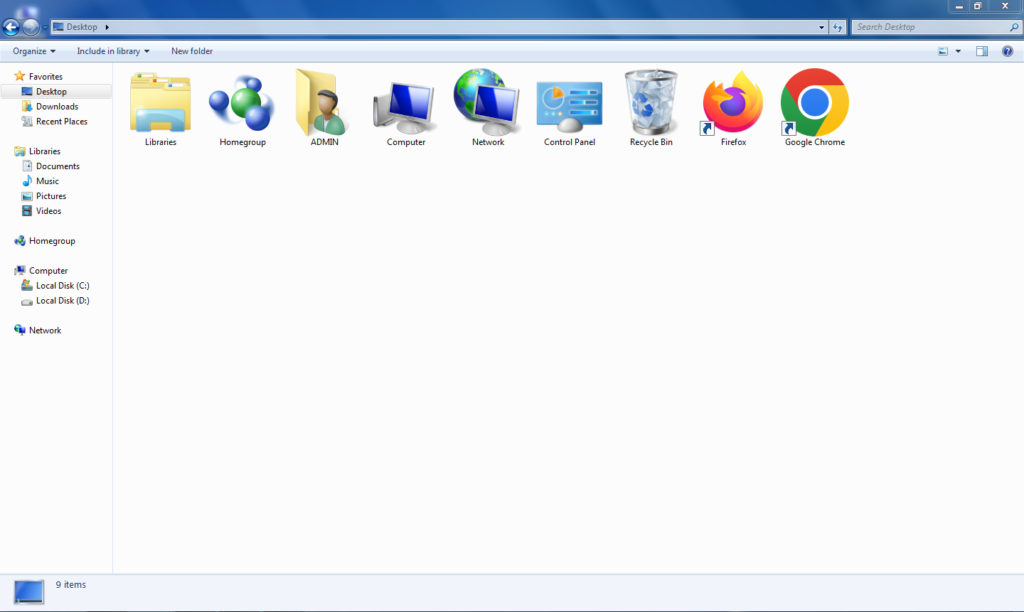Click the Help question mark icon
This screenshot has width=1024, height=612.
pyautogui.click(x=1007, y=51)
